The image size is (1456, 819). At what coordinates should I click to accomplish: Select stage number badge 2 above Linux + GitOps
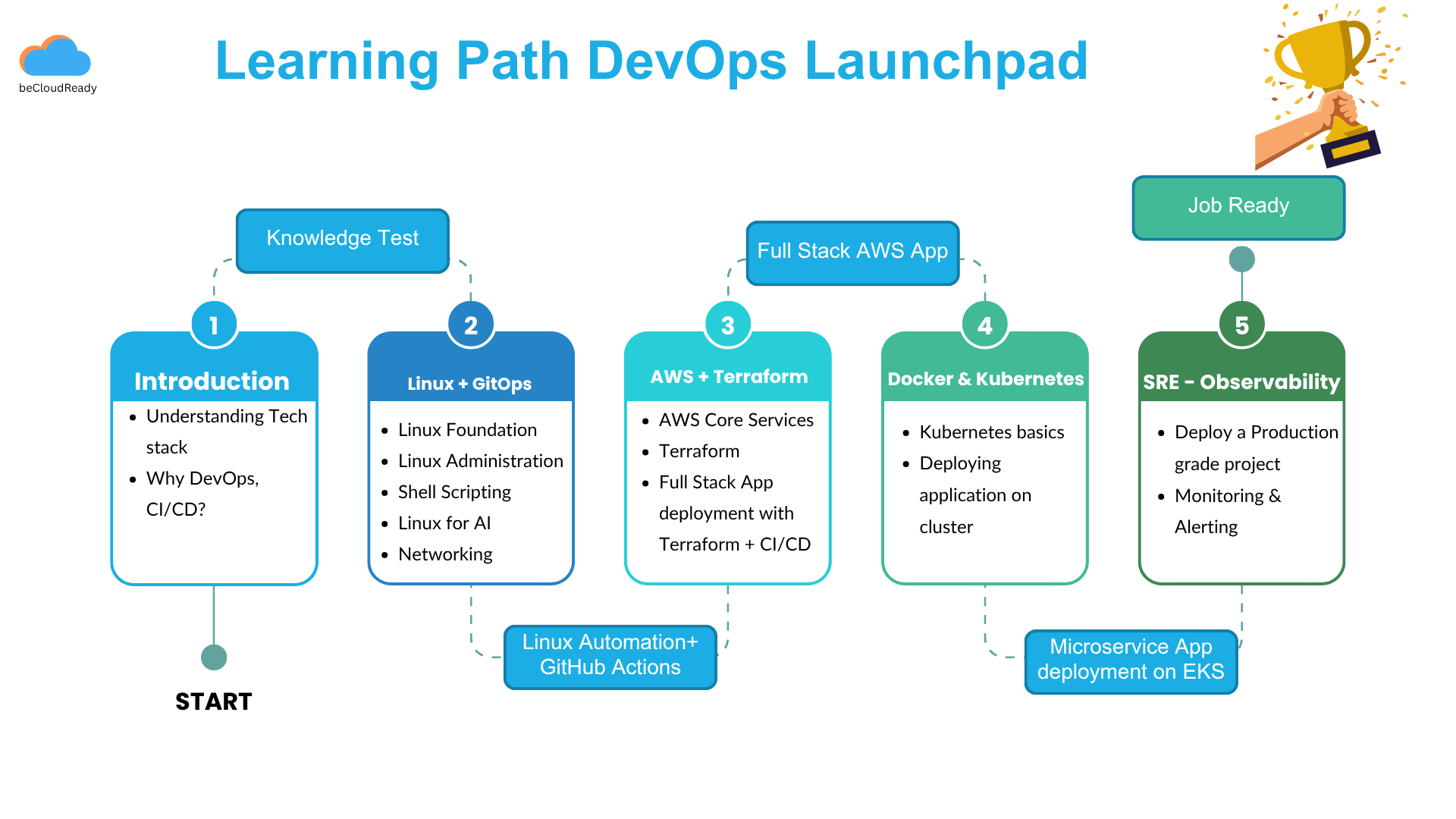(x=470, y=323)
